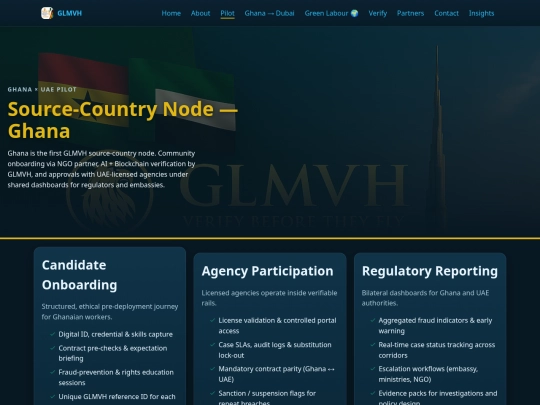Image resolution: width=540 pixels, height=405 pixels.
Task: Click checkmark icon beside 'Sanction / suspension flags'
Action: [x=212, y=393]
